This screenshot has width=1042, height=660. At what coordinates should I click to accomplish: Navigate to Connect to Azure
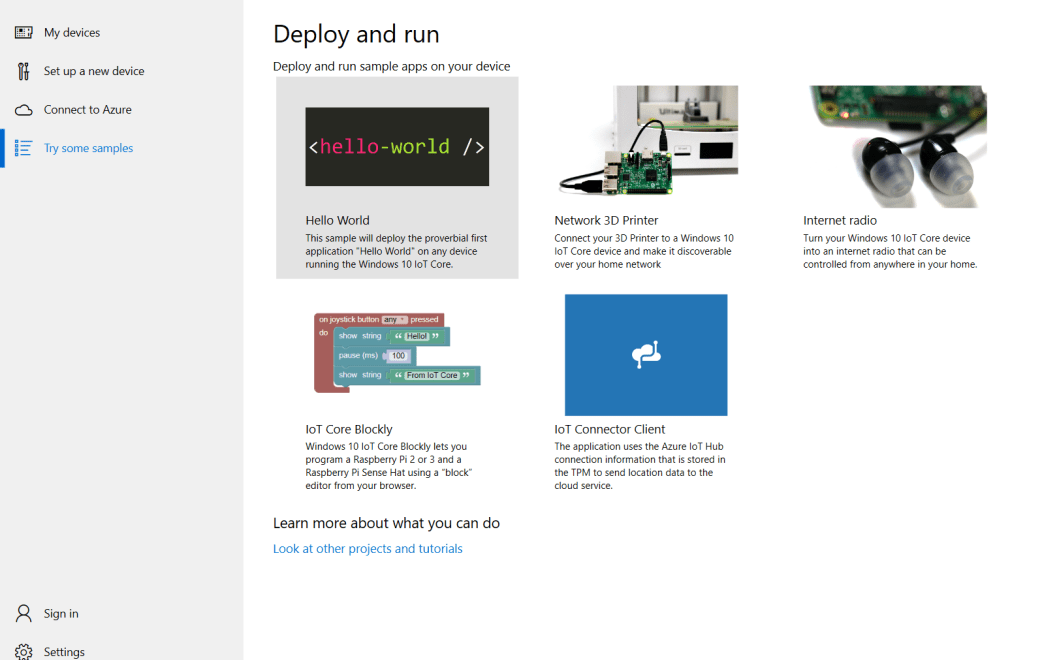89,109
